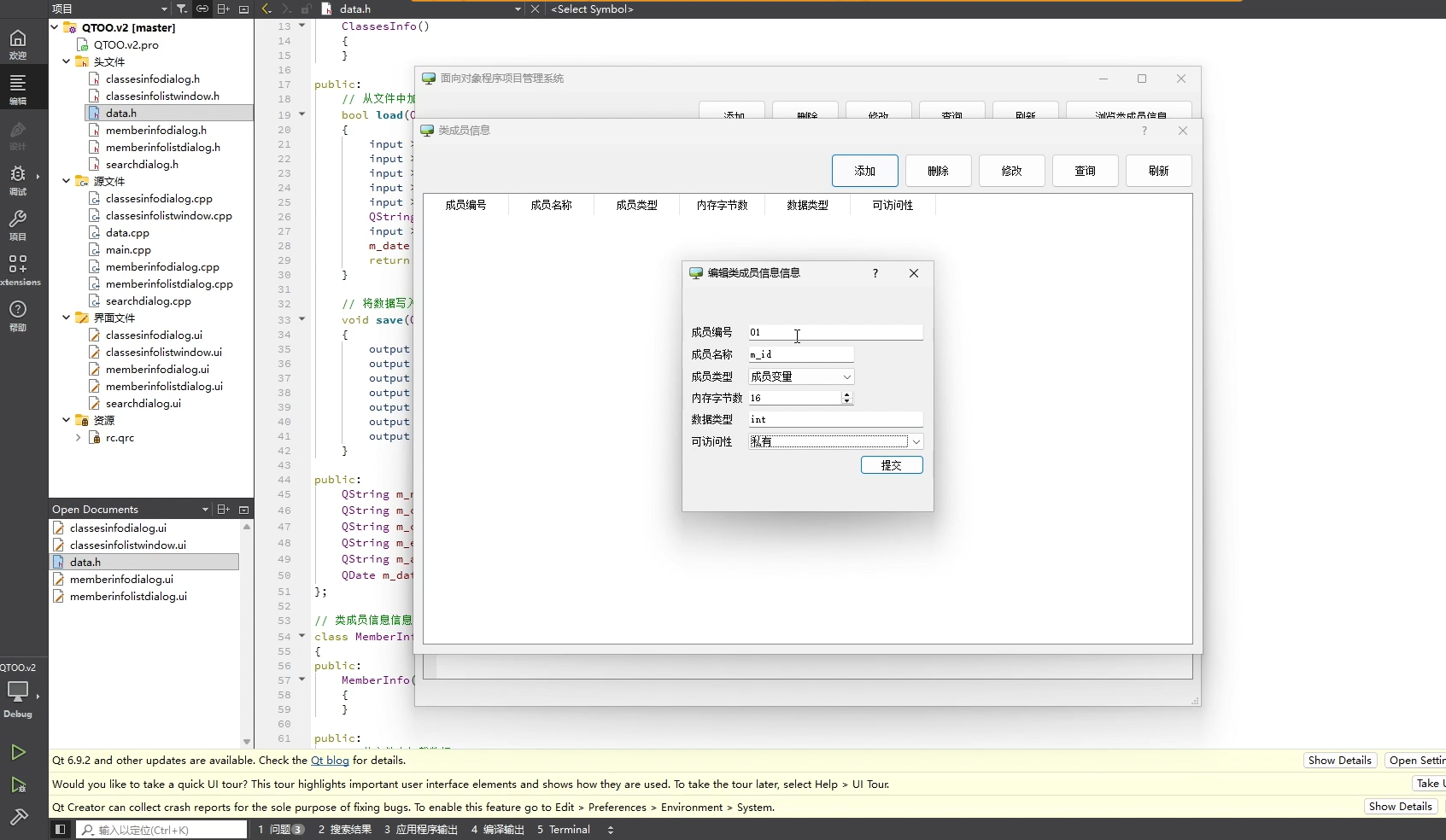Image resolution: width=1446 pixels, height=840 pixels.
Task: Close the data.h document with X
Action: coord(535,9)
